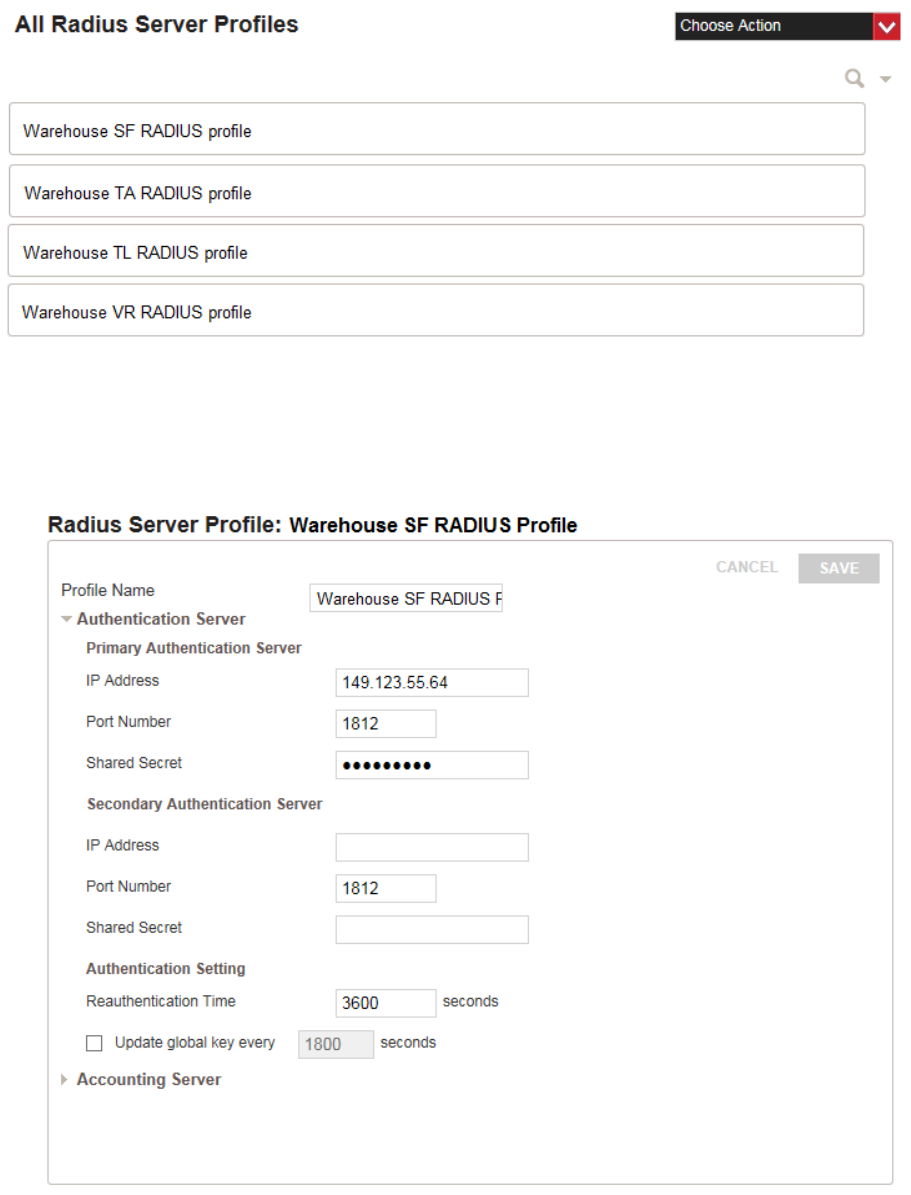Expand the Accounting Server section

(64, 1080)
